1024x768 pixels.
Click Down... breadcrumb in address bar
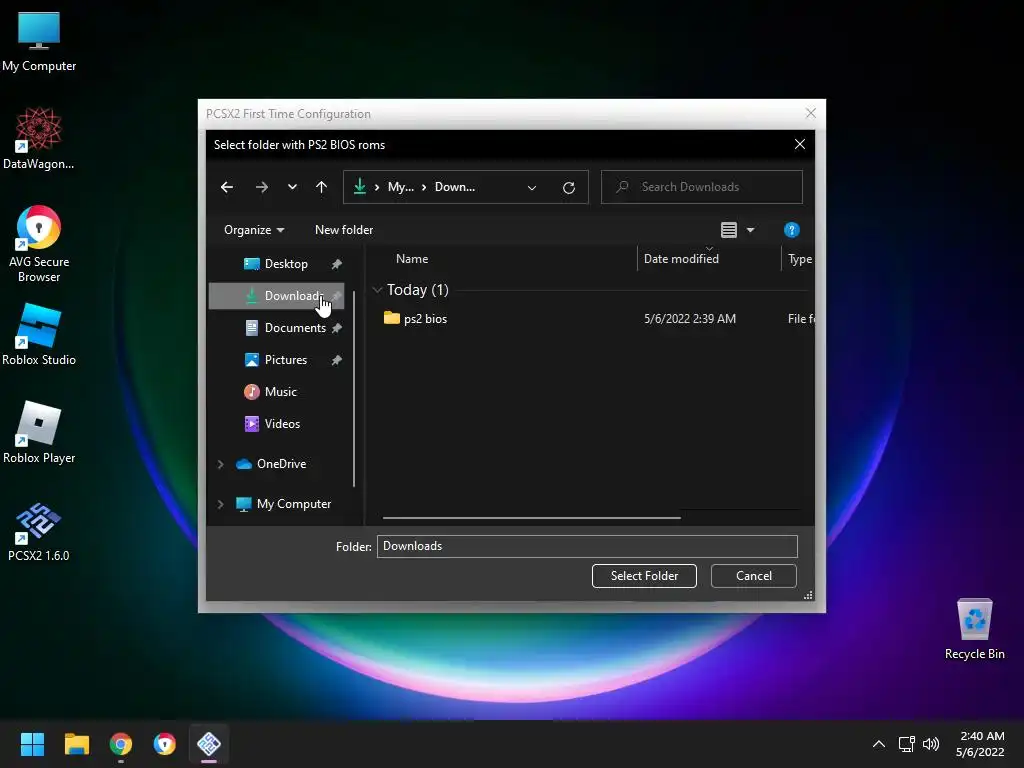455,187
